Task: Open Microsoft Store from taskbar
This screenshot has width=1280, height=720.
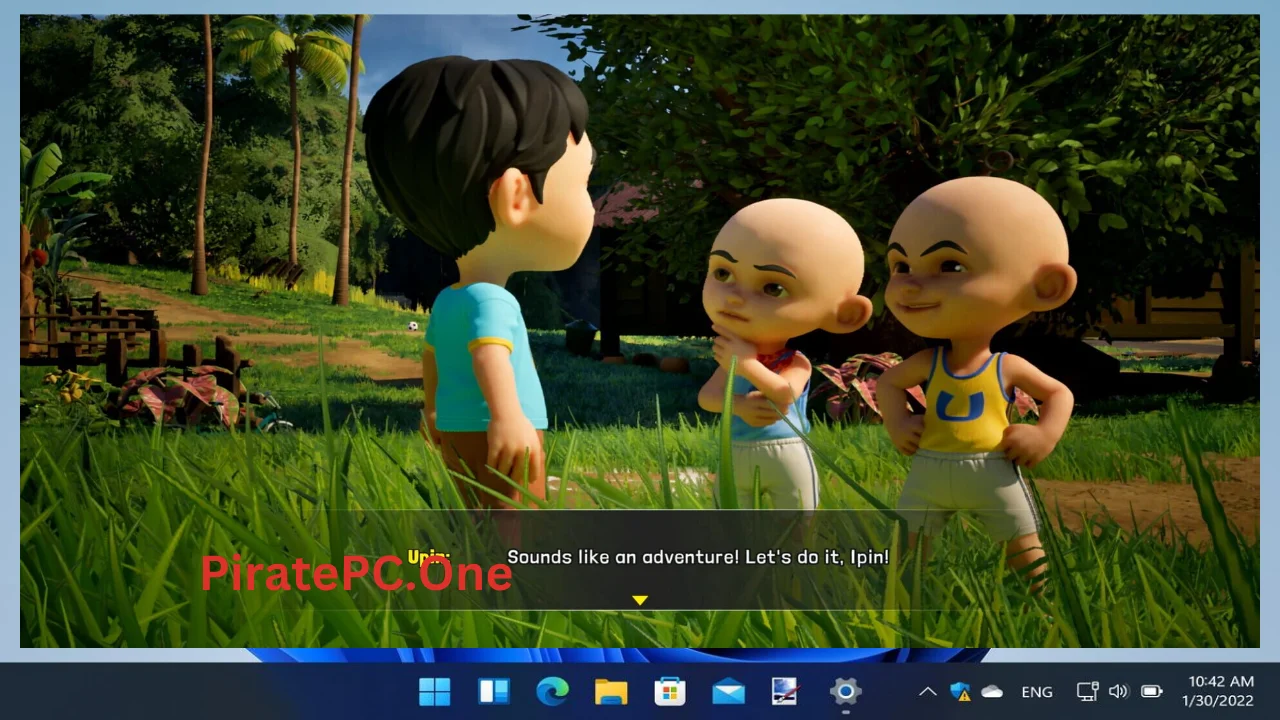Action: (x=669, y=691)
